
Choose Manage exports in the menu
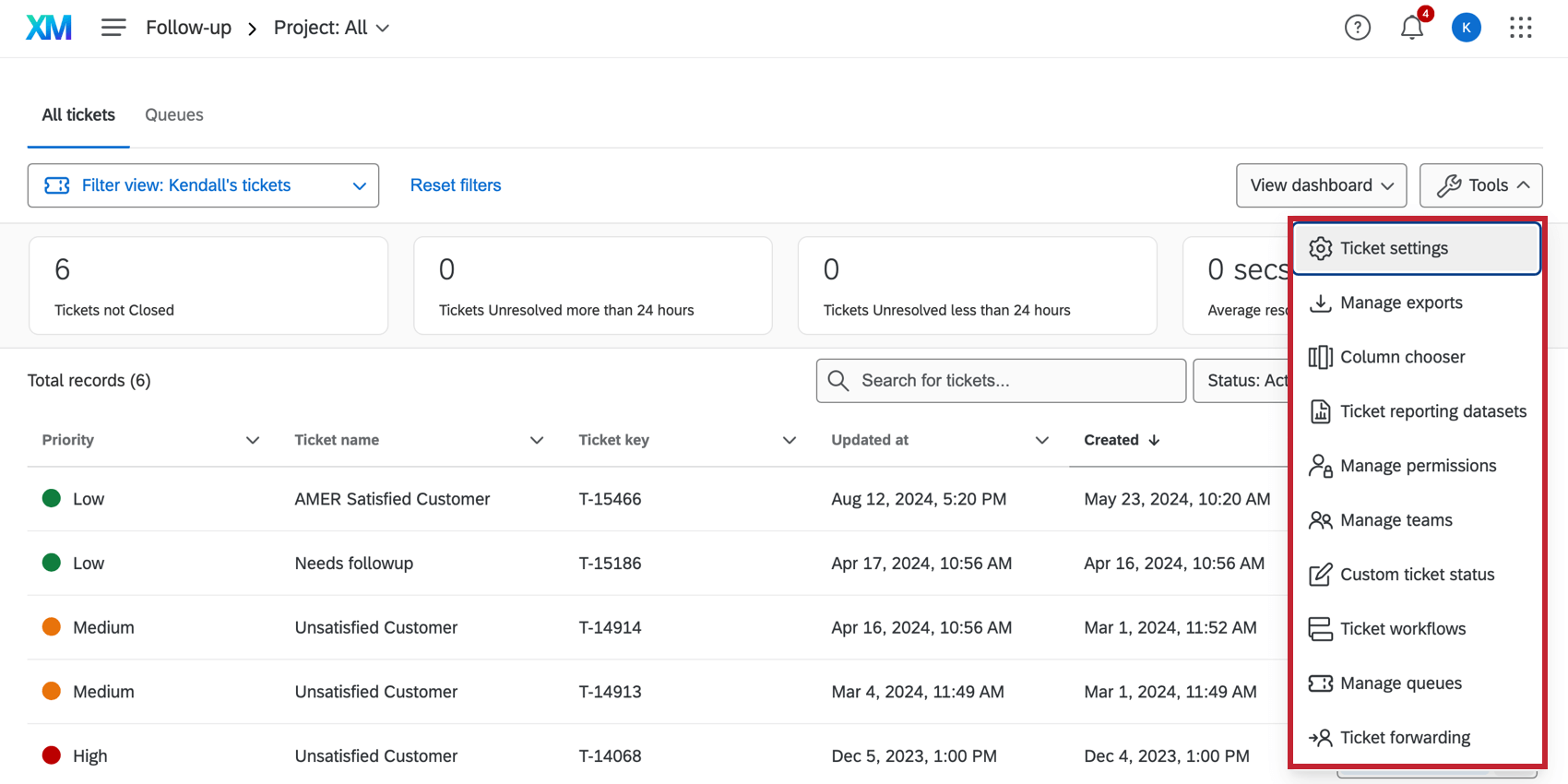pos(1400,303)
